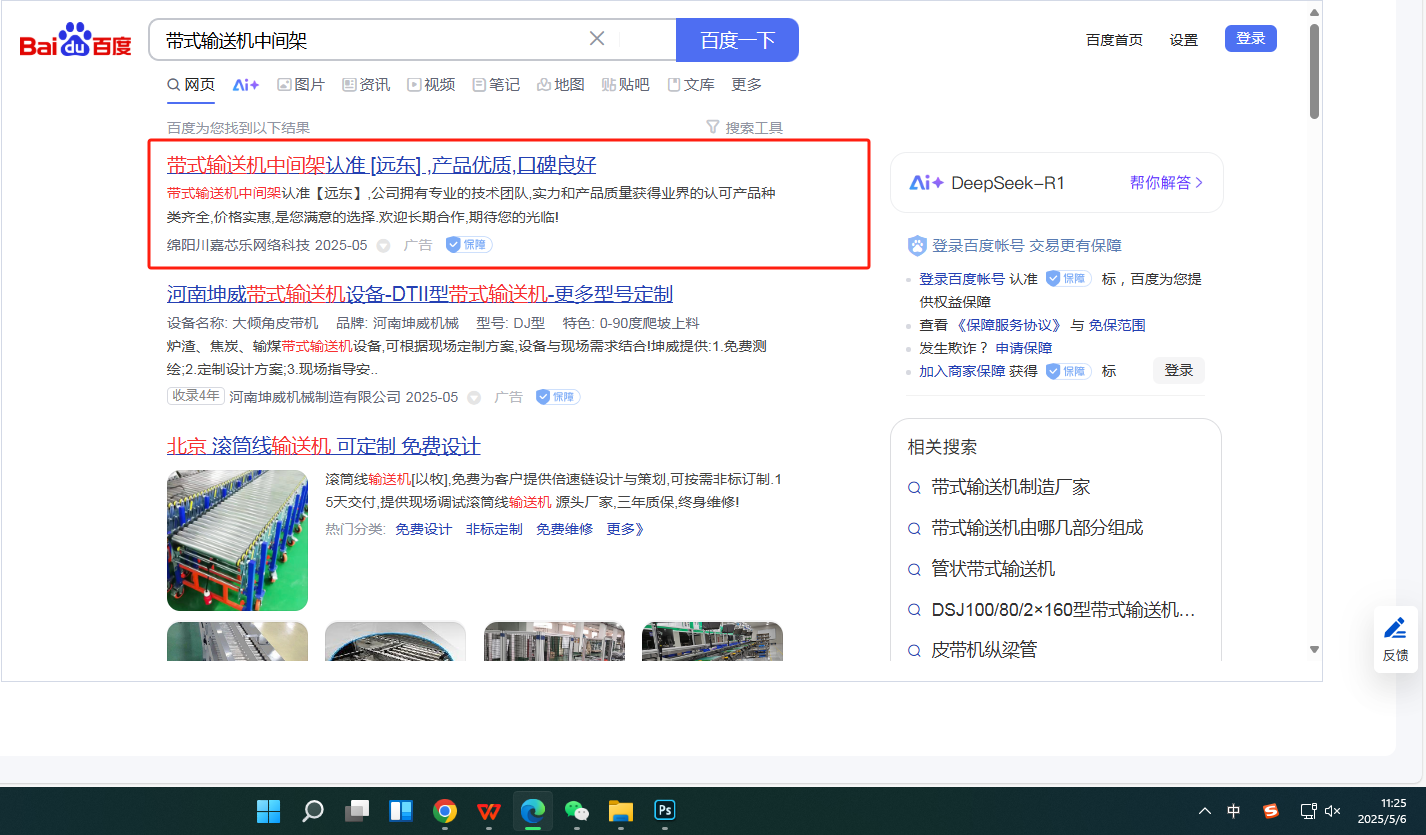1426x835 pixels.
Task: Expand the 更多 search categories menu
Action: tap(746, 85)
